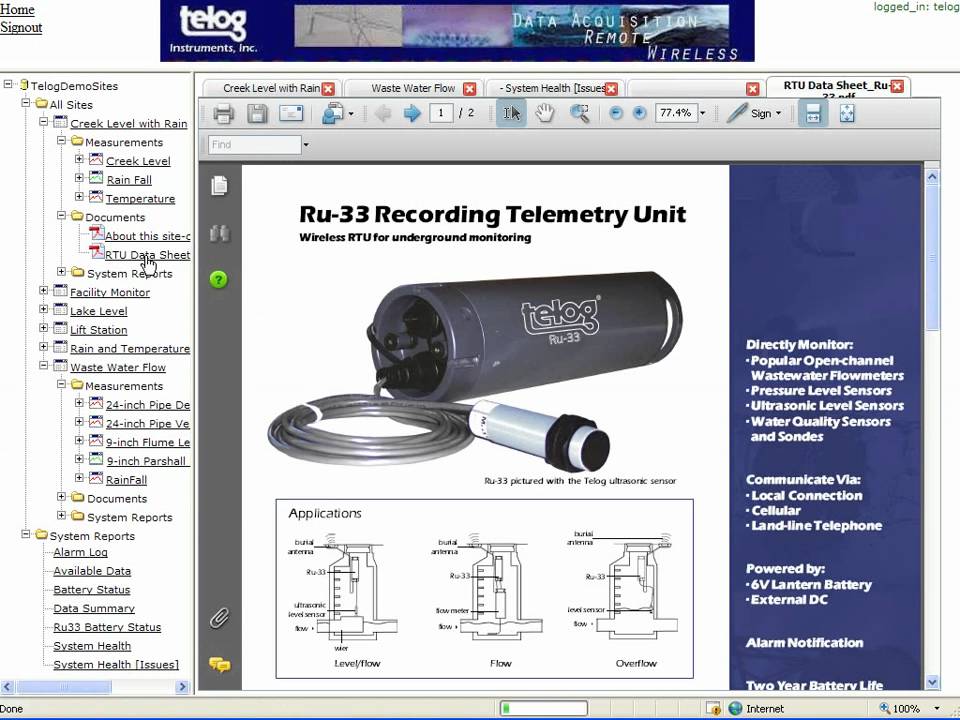
Task: Enable fit width scrolling mode
Action: (x=813, y=113)
